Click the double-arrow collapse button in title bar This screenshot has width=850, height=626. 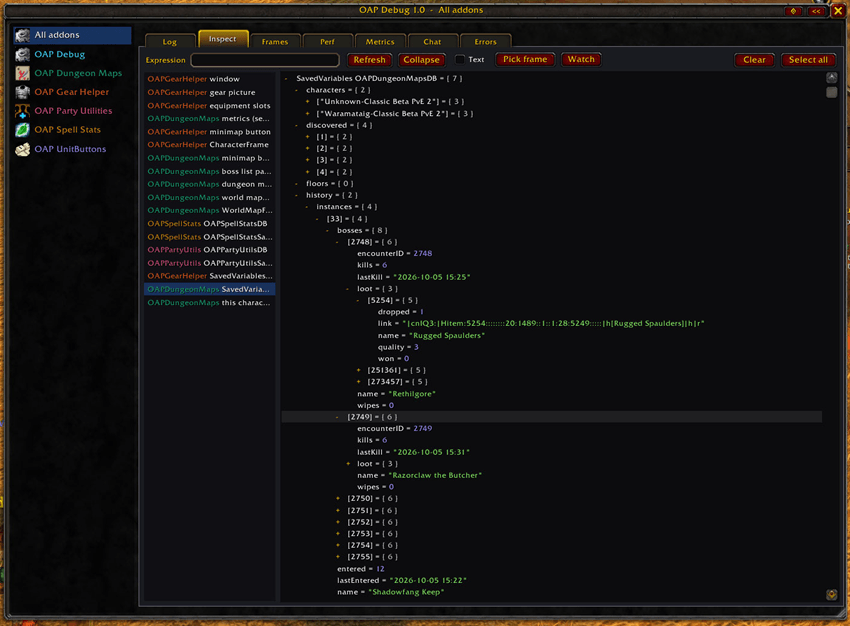coord(816,11)
